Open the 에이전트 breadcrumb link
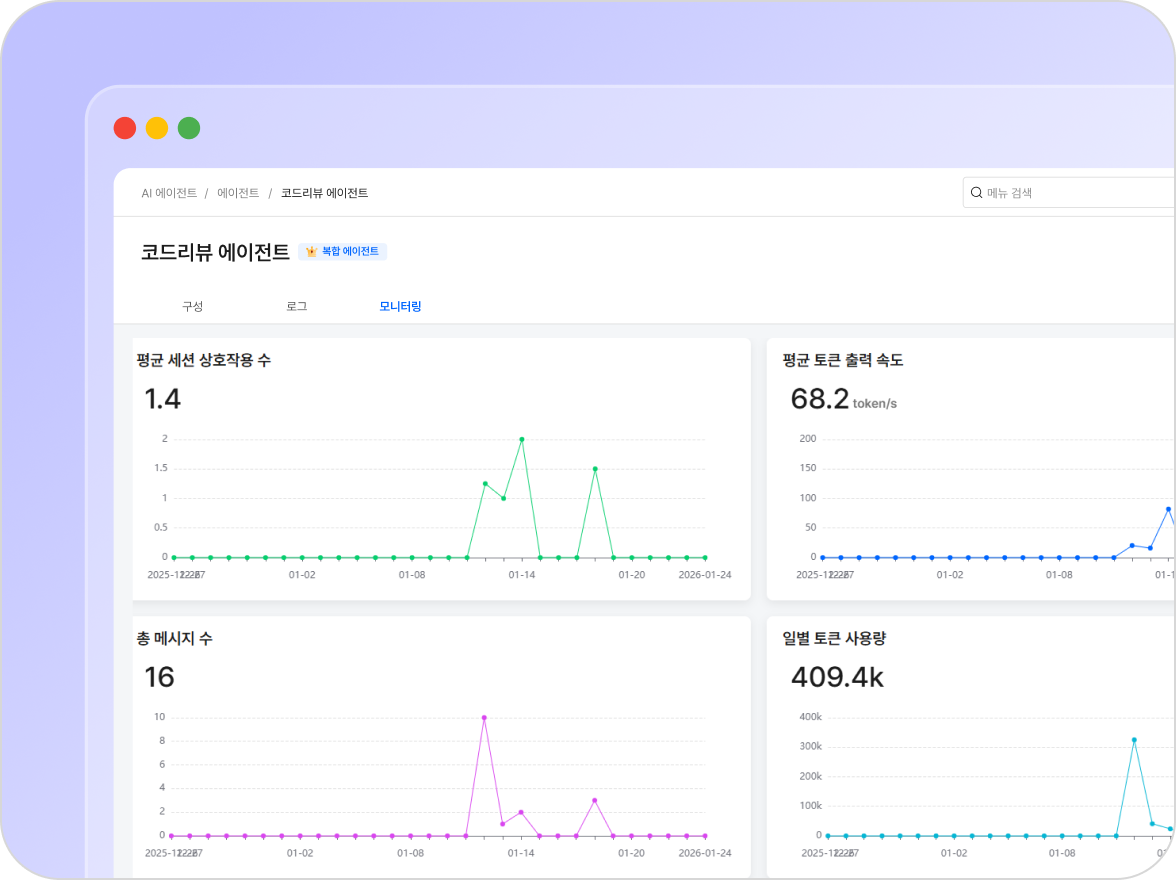Viewport: 1176px width, 880px height. click(x=238, y=193)
